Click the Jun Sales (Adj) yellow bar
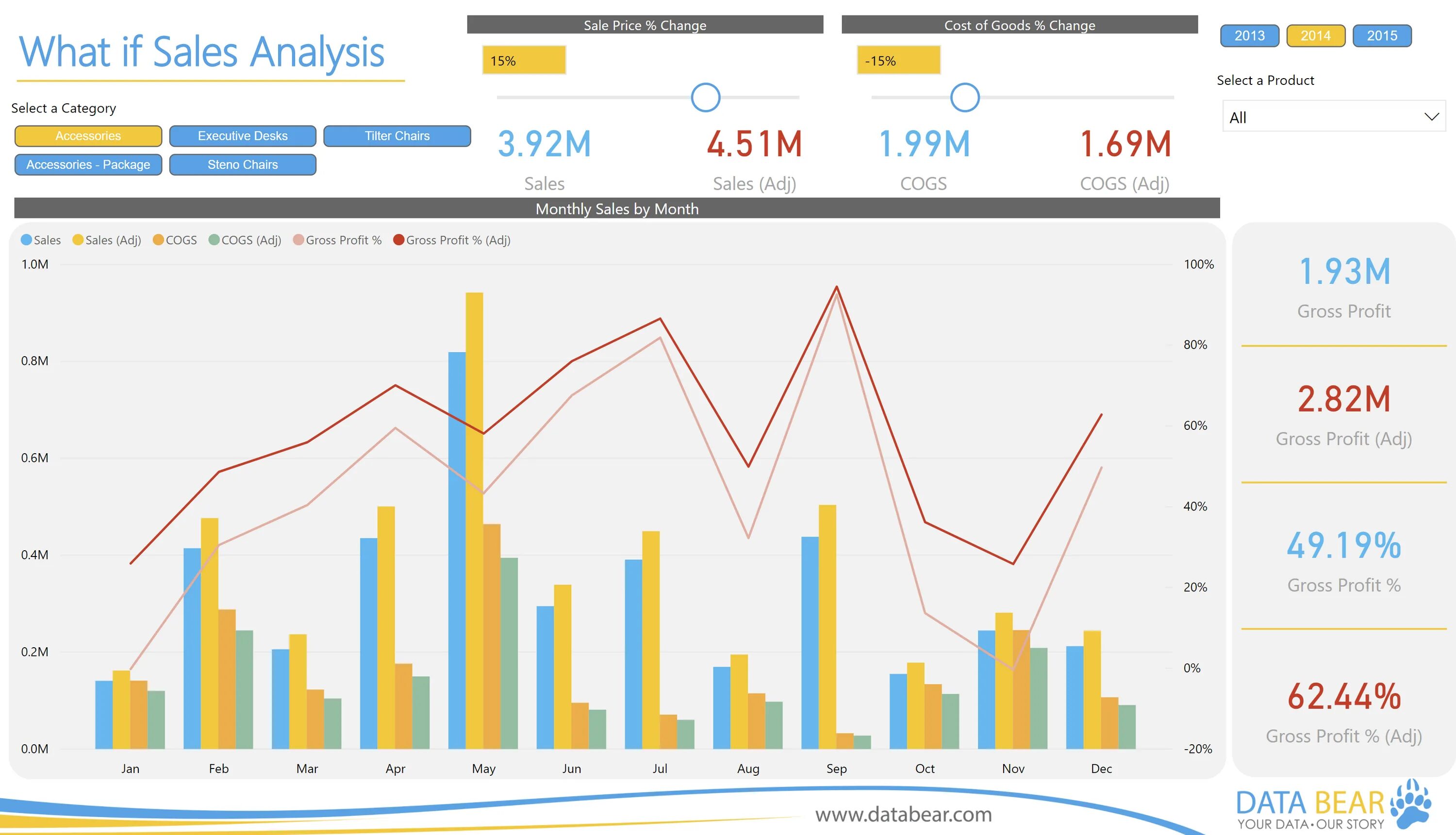The width and height of the screenshot is (1456, 835). coord(562,667)
